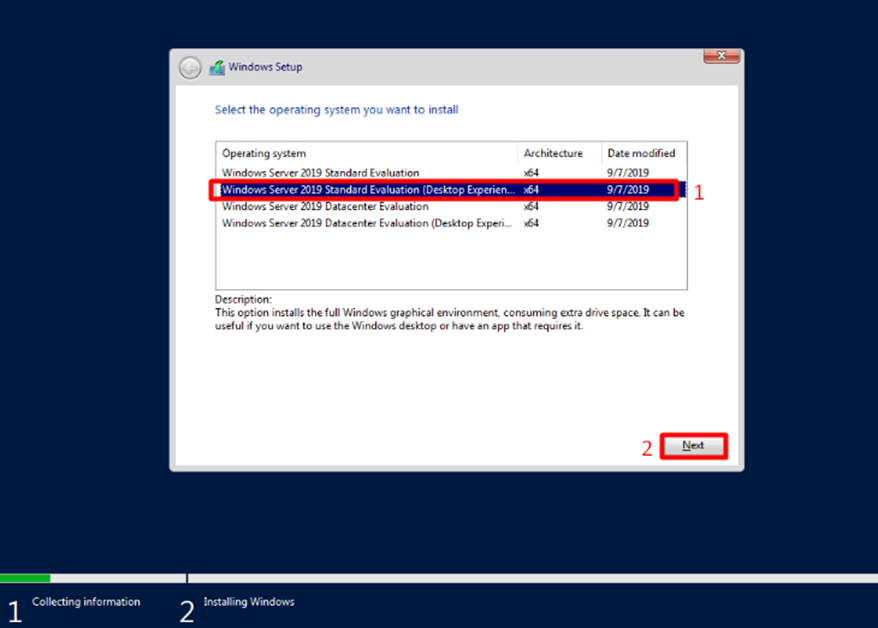
Task: Select the first Windows Server 2019 Standard Evaluation entry
Action: click(320, 173)
